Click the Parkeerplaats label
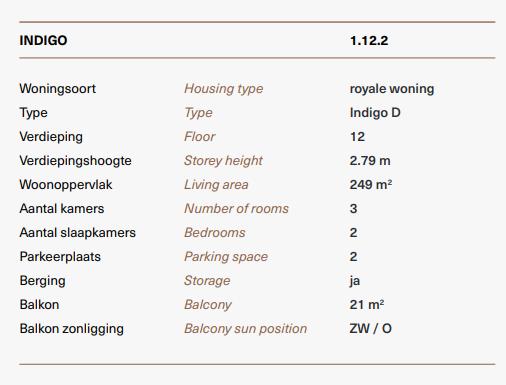The height and width of the screenshot is (385, 506). click(60, 257)
